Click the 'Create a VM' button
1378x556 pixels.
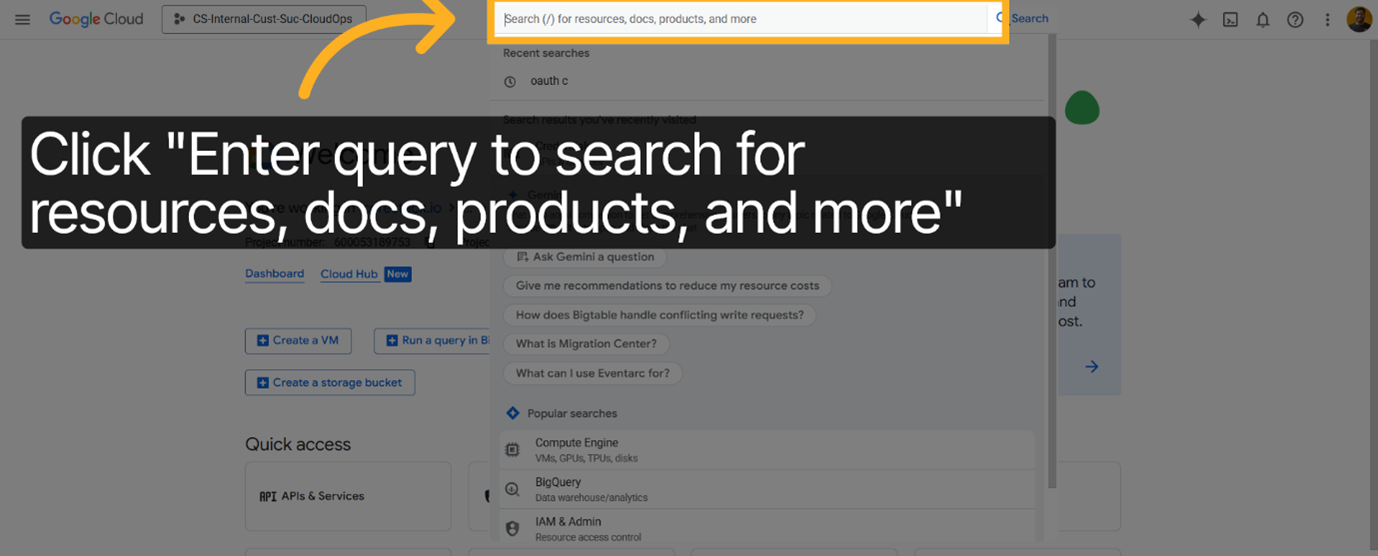298,340
